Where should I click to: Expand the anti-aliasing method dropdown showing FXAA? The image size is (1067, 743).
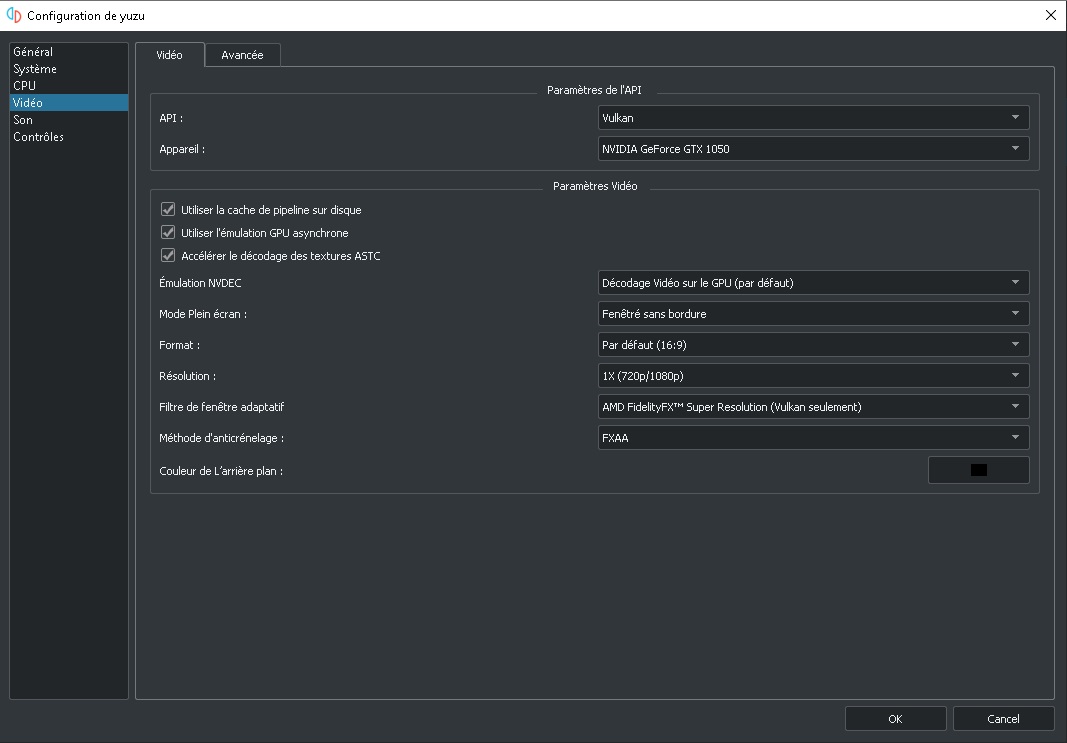pyautogui.click(x=813, y=438)
